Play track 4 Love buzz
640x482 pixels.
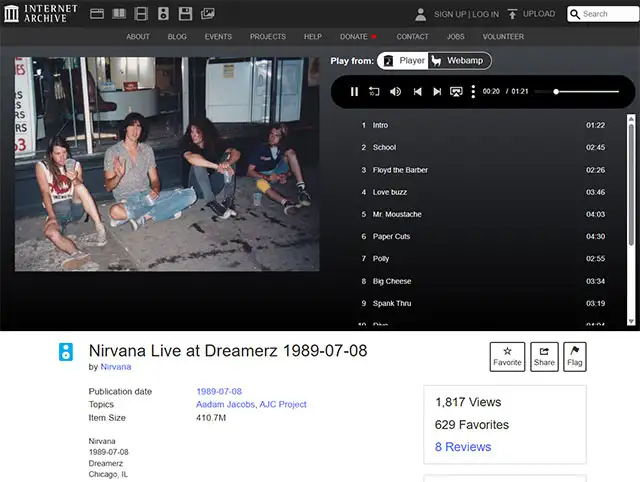[x=482, y=192]
